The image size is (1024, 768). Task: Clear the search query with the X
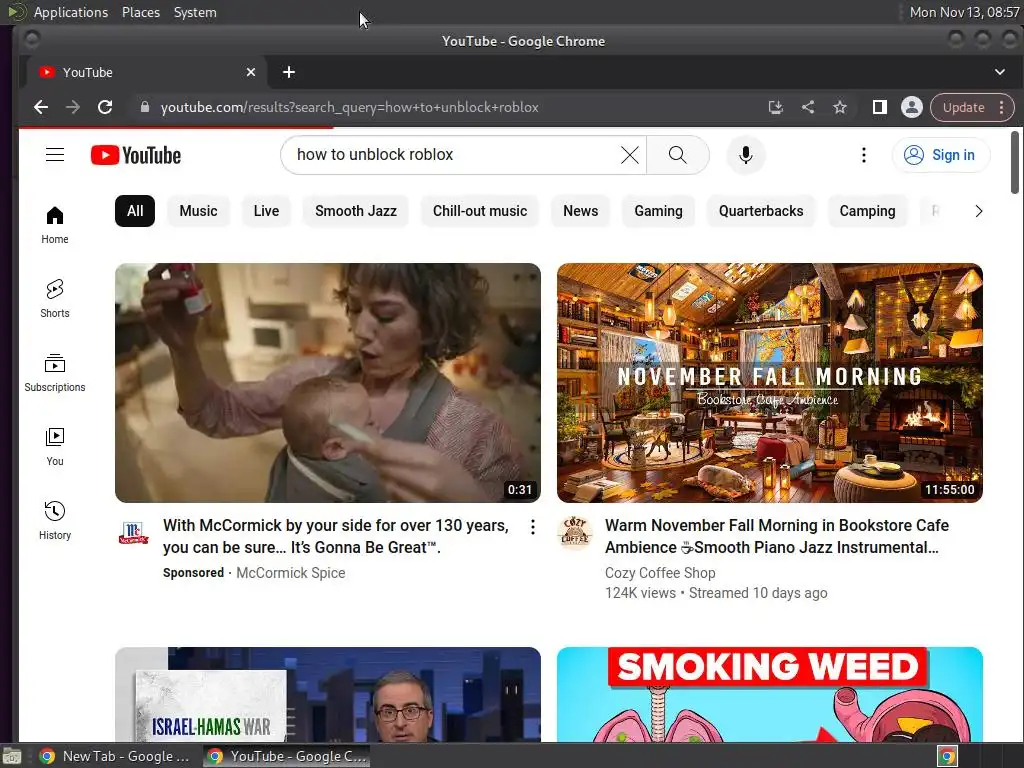[630, 155]
